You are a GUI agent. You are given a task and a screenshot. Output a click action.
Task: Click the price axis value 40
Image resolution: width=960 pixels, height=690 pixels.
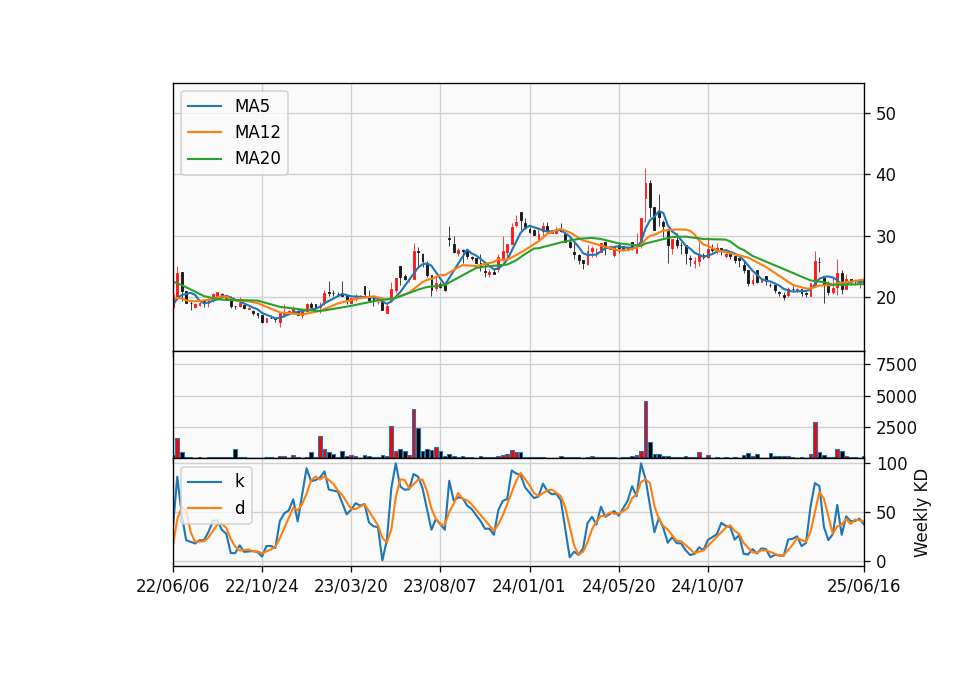[885, 175]
